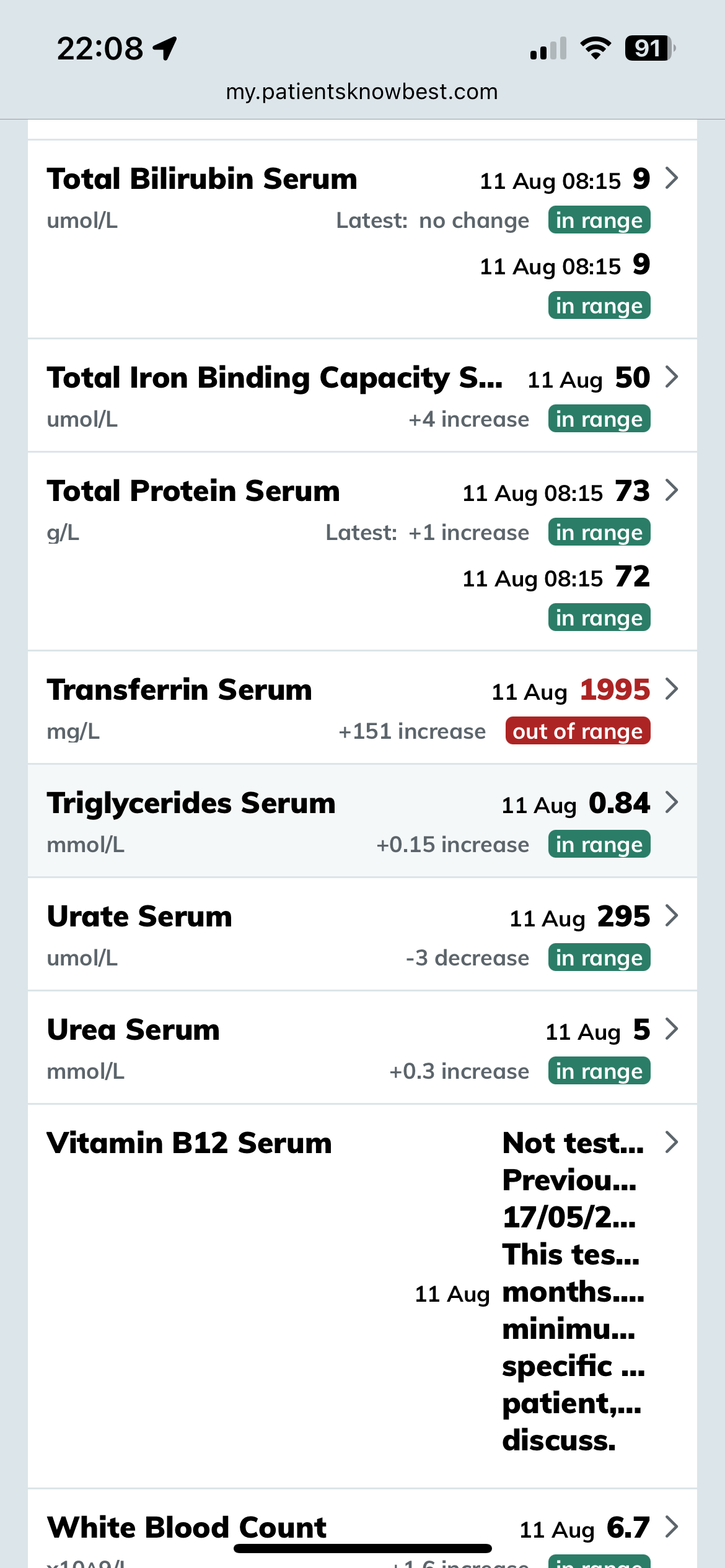Tap the battery indicator showing 91
Viewport: 725px width, 1568px height.
coord(649,48)
